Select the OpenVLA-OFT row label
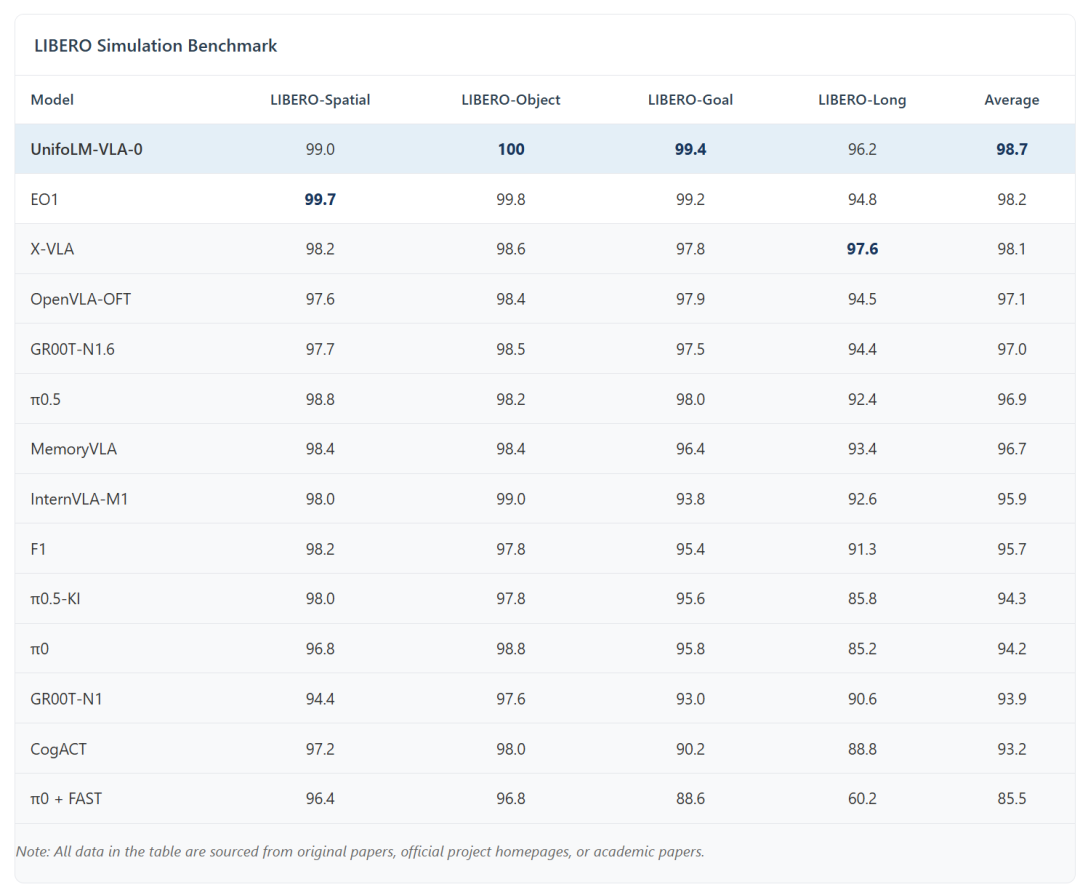The width and height of the screenshot is (1080, 895). 80,299
